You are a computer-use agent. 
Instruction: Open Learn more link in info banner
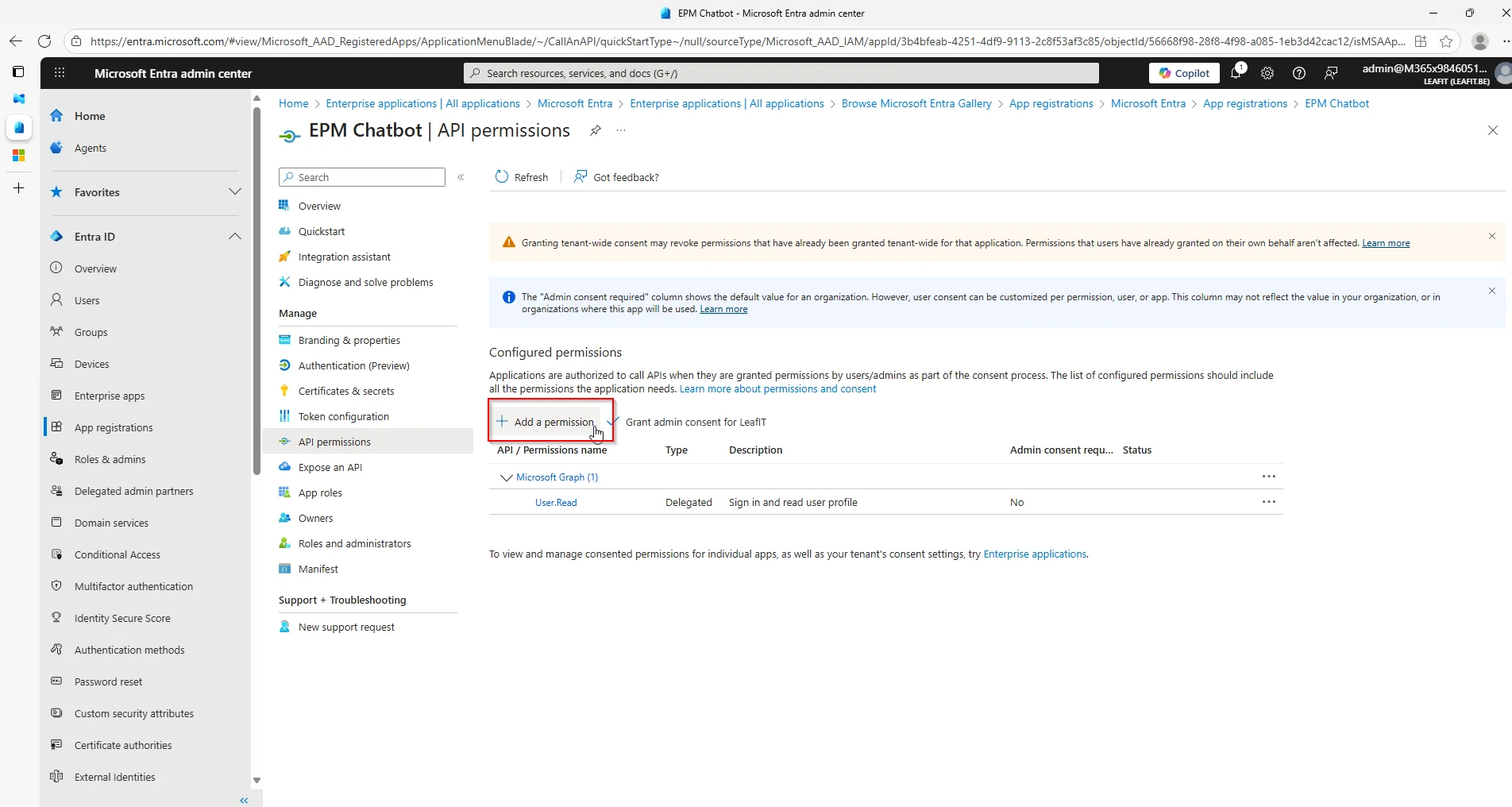723,309
